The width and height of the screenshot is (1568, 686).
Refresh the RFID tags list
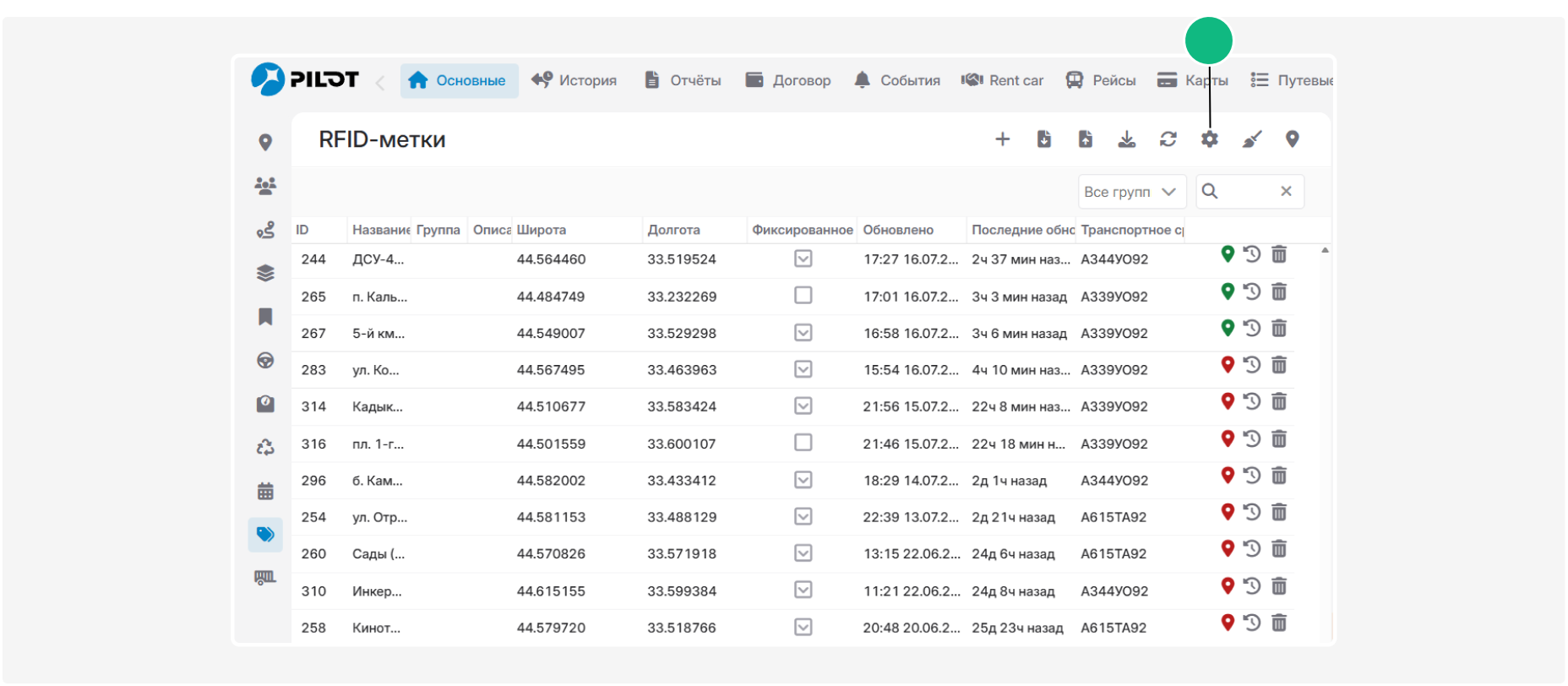pyautogui.click(x=1168, y=139)
